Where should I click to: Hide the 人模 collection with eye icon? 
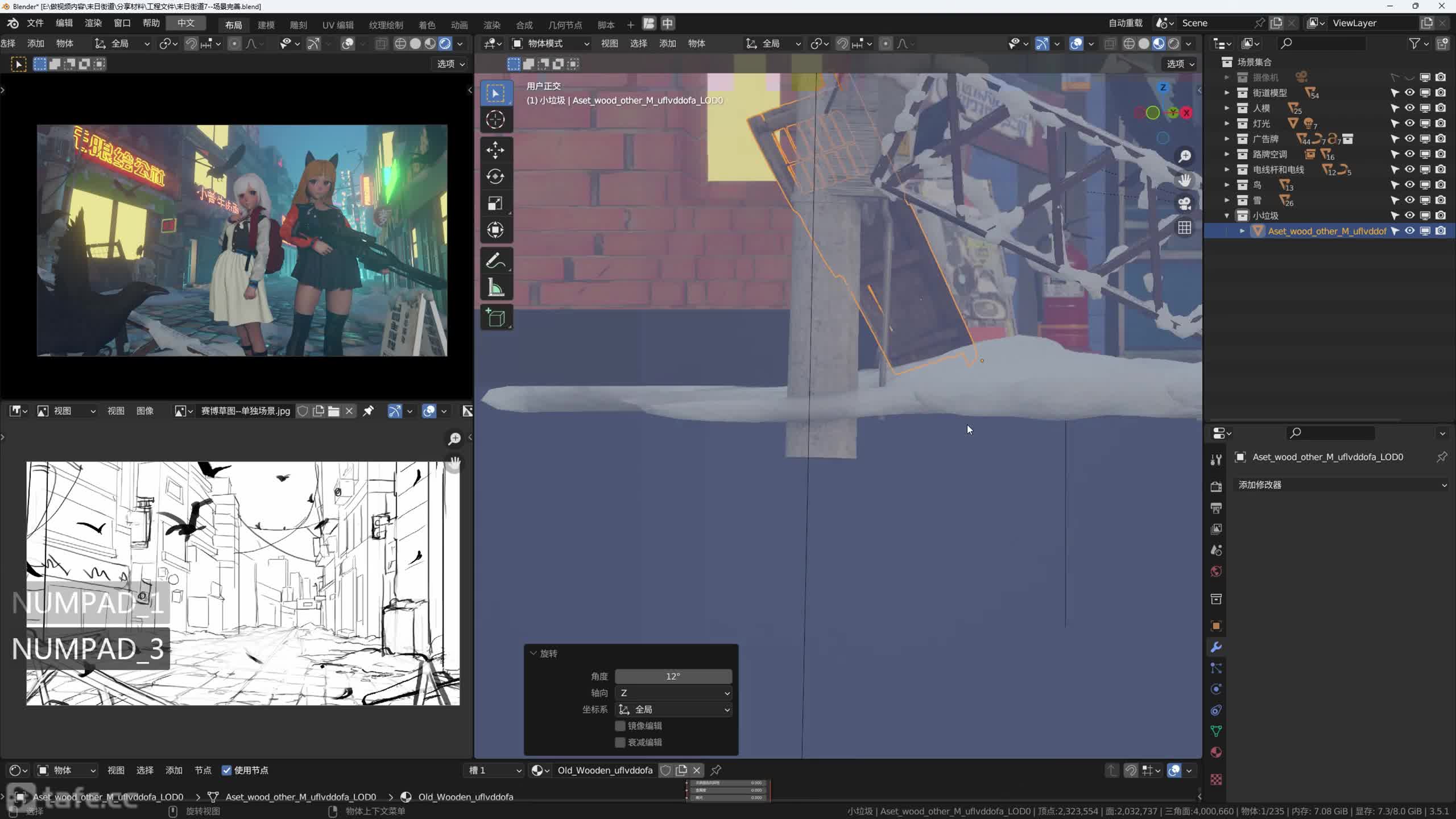[1410, 108]
